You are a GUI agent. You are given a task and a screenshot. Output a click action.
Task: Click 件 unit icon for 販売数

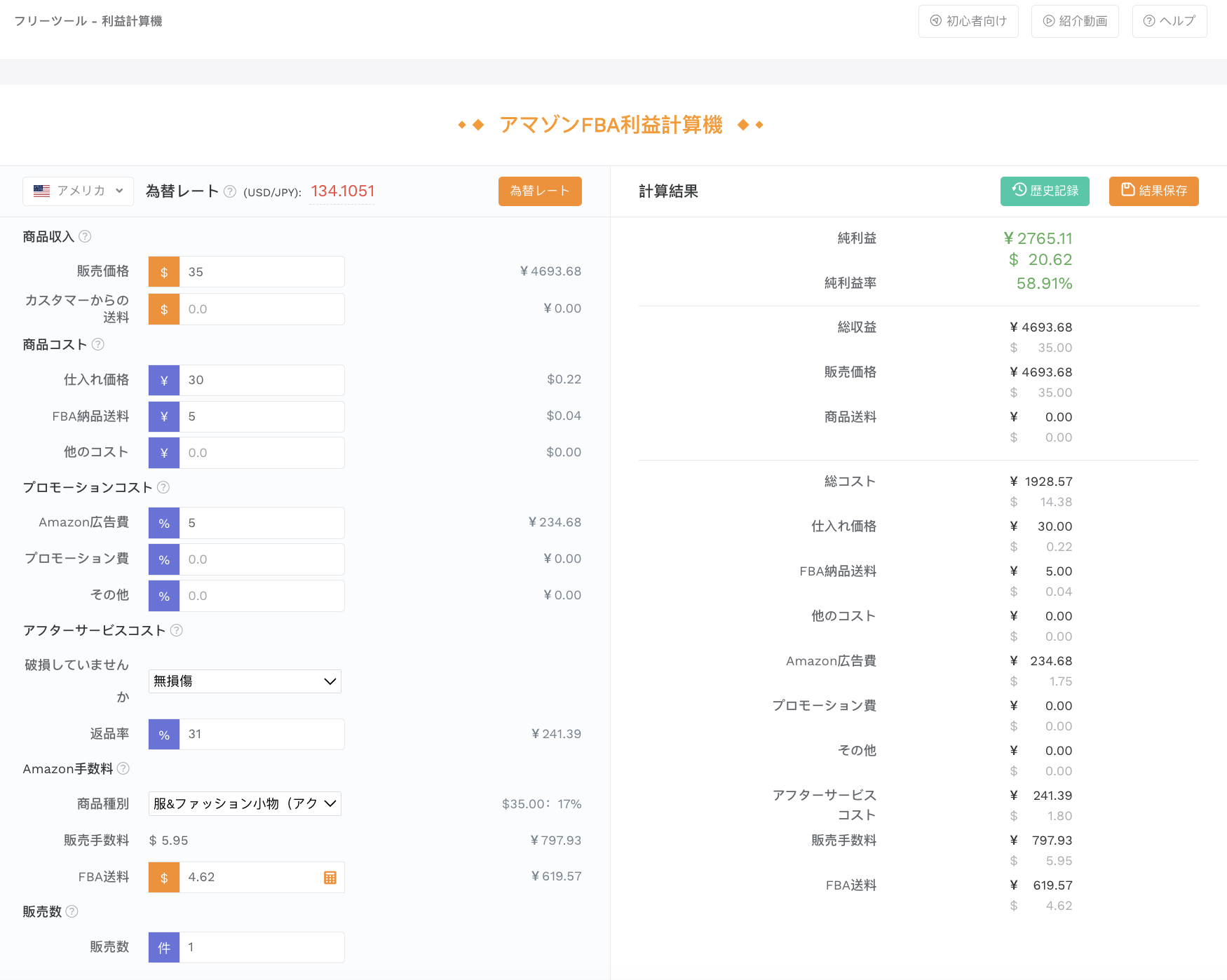pos(164,947)
